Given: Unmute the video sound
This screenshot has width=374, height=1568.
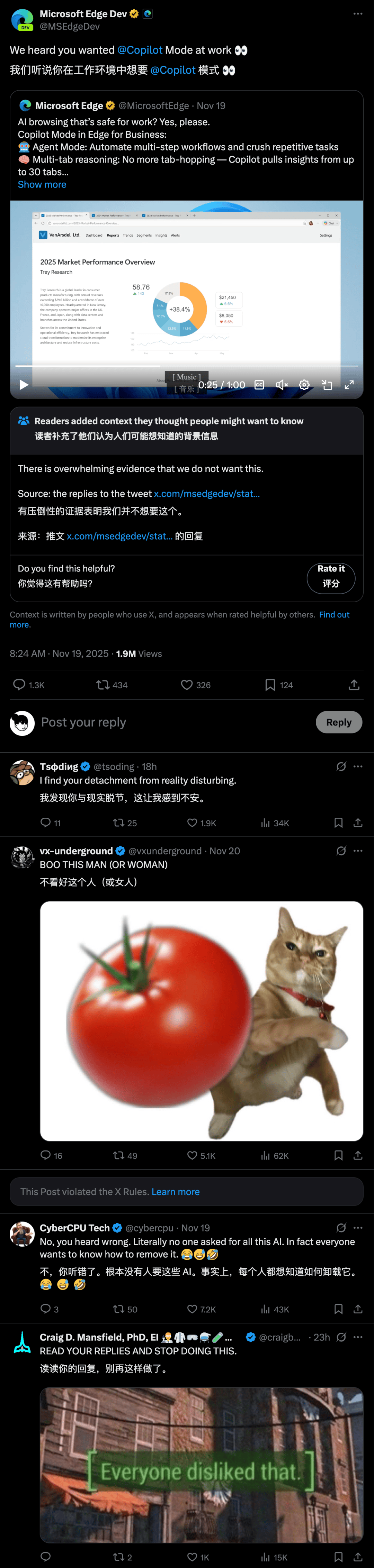Looking at the screenshot, I should click(282, 385).
